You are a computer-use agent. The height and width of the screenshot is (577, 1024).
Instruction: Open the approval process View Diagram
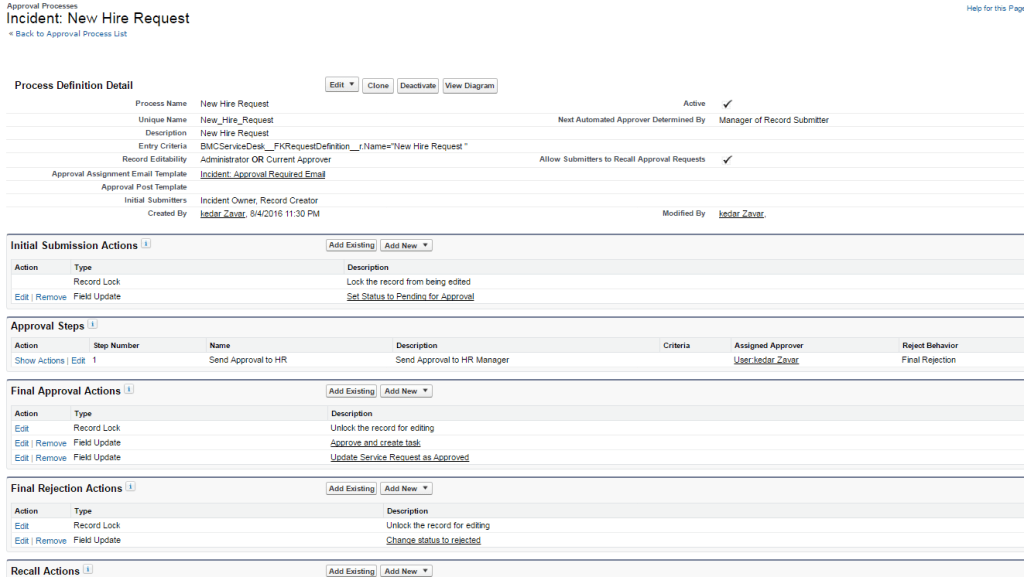pyautogui.click(x=469, y=85)
